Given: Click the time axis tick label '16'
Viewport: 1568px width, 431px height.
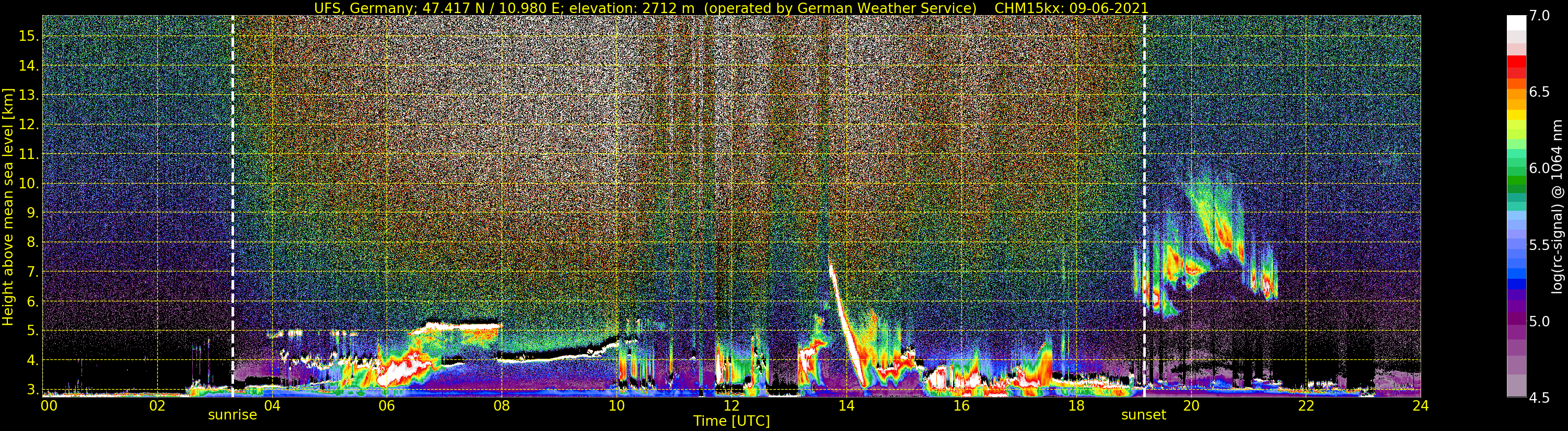Looking at the screenshot, I should coord(961,406).
